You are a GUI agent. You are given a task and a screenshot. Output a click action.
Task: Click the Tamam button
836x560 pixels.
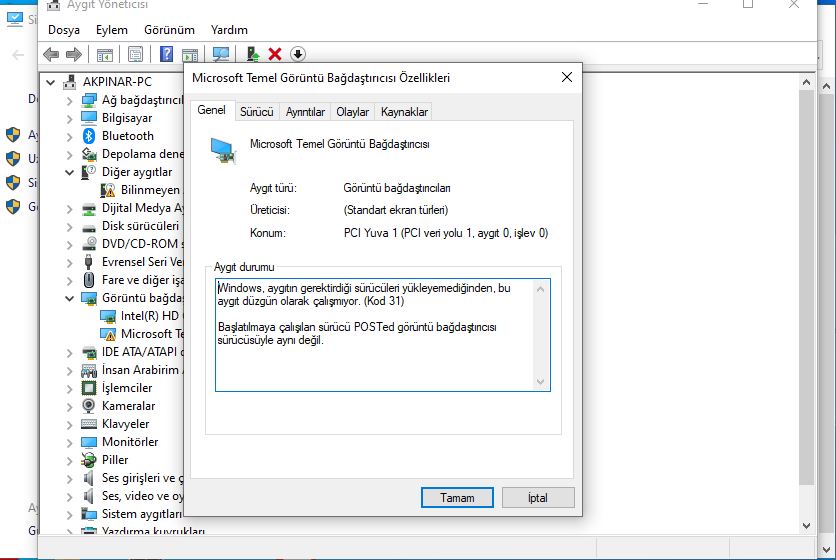click(x=457, y=498)
